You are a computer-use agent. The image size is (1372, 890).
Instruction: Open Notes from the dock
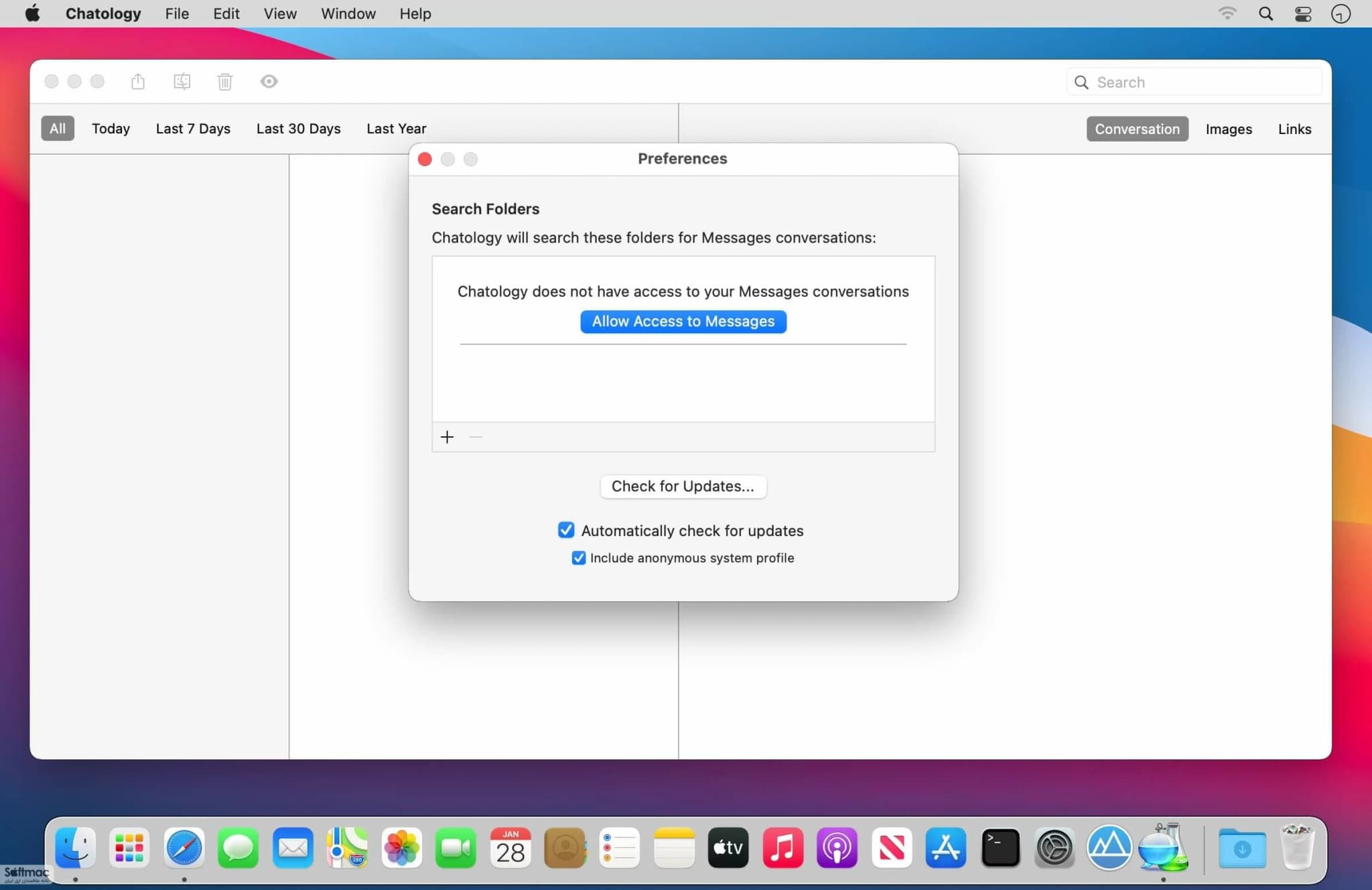click(674, 847)
